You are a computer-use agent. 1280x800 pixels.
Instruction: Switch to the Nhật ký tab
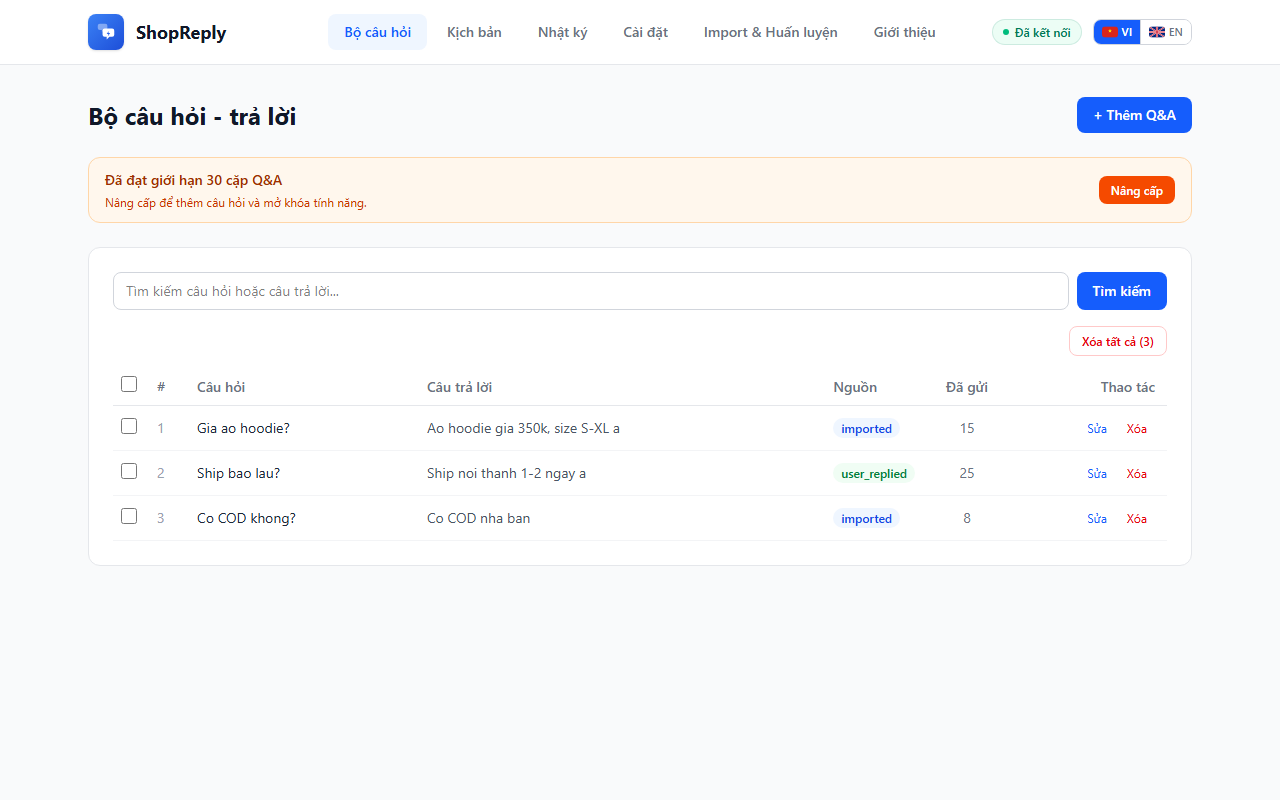point(562,32)
